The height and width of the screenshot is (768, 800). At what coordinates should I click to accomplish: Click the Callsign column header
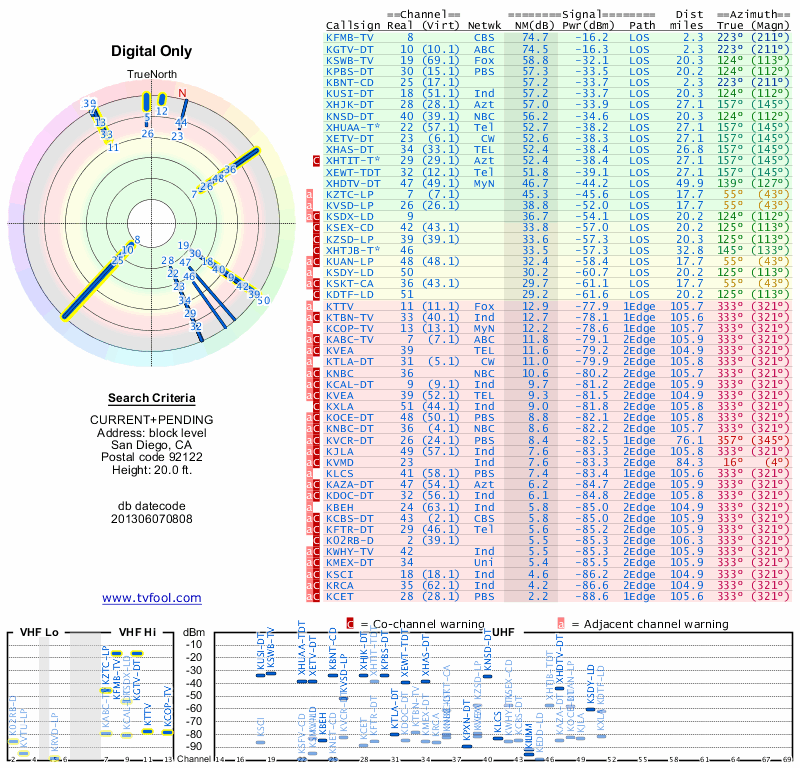[x=353, y=26]
